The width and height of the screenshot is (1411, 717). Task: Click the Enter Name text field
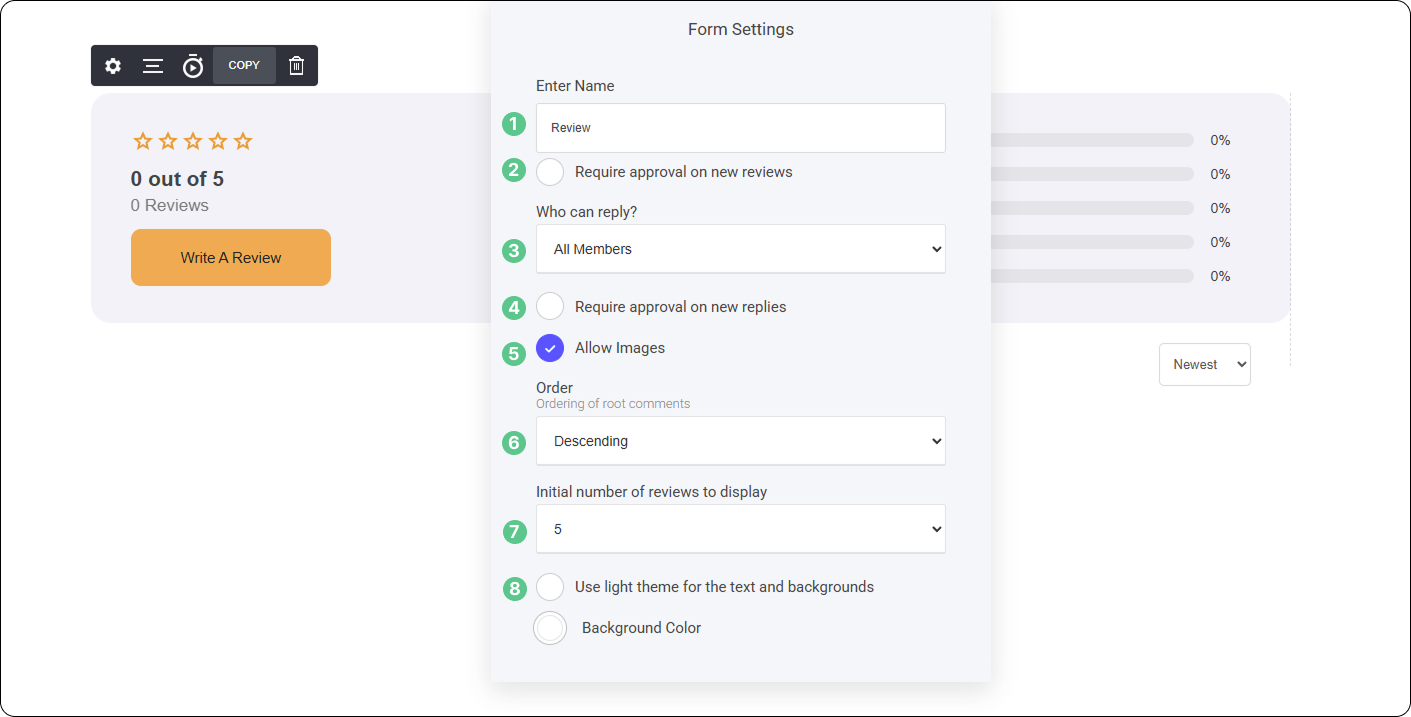coord(740,128)
